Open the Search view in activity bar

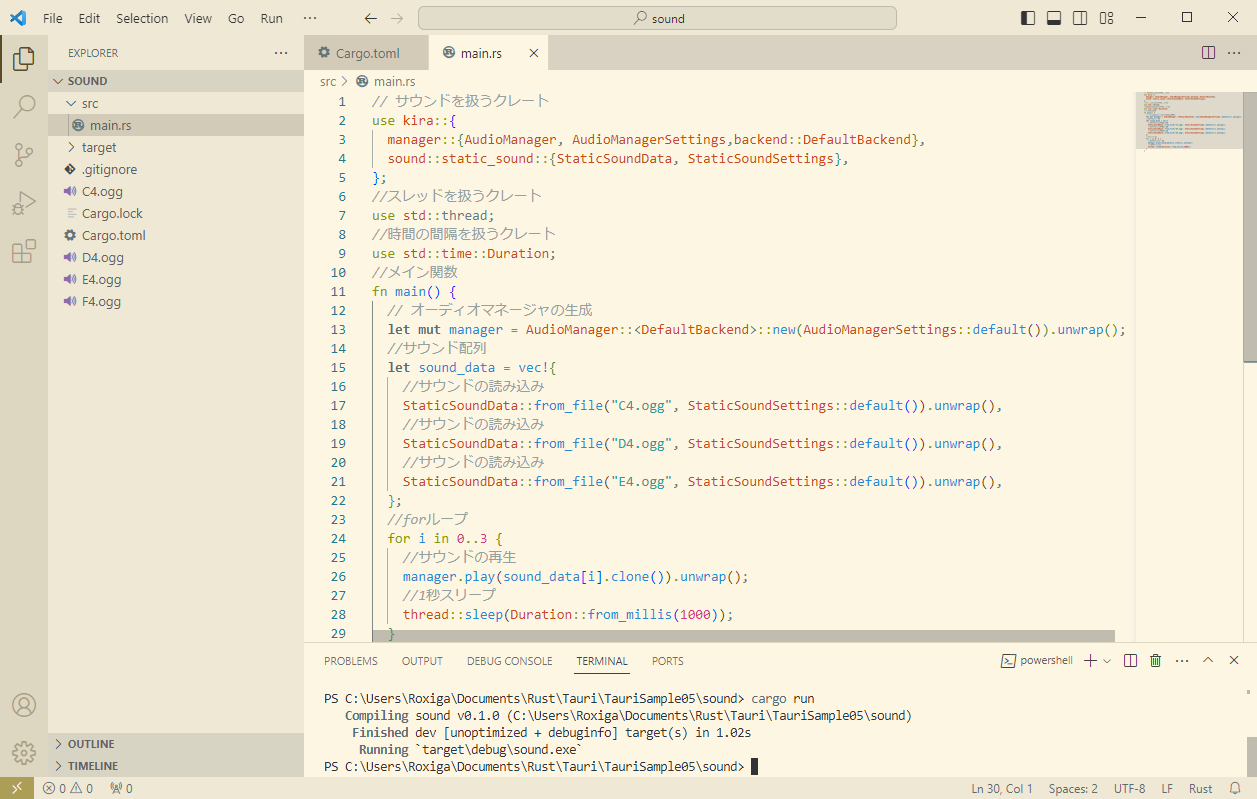24,106
